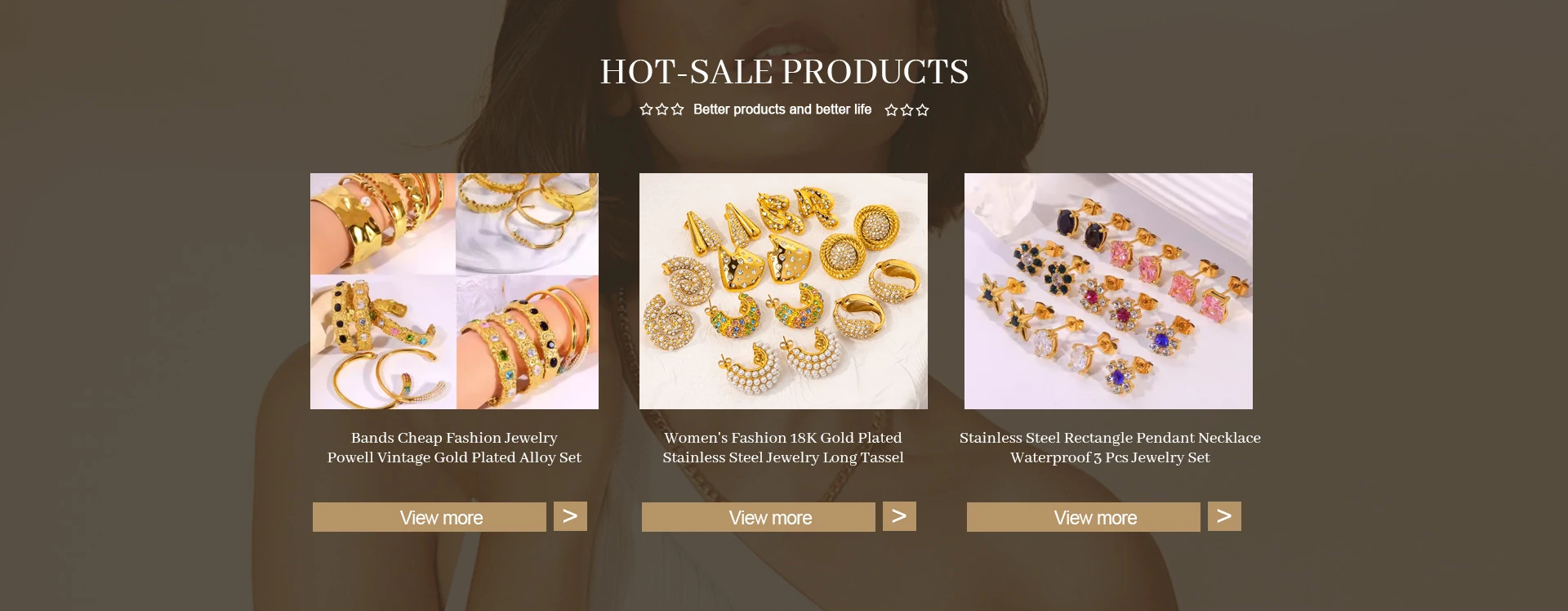Image resolution: width=1568 pixels, height=611 pixels.
Task: Open the Women's Fashion 18K Gold Plated title link
Action: 783,448
